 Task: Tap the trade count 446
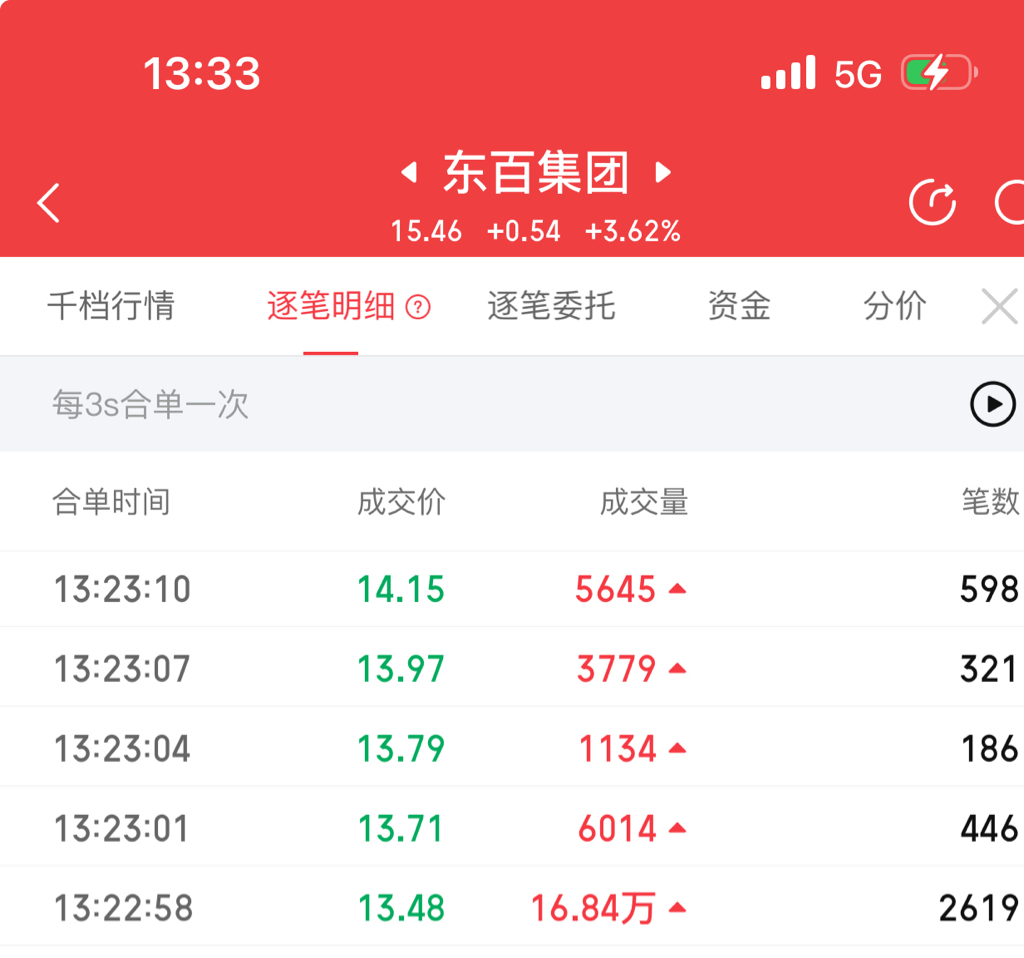coord(989,828)
